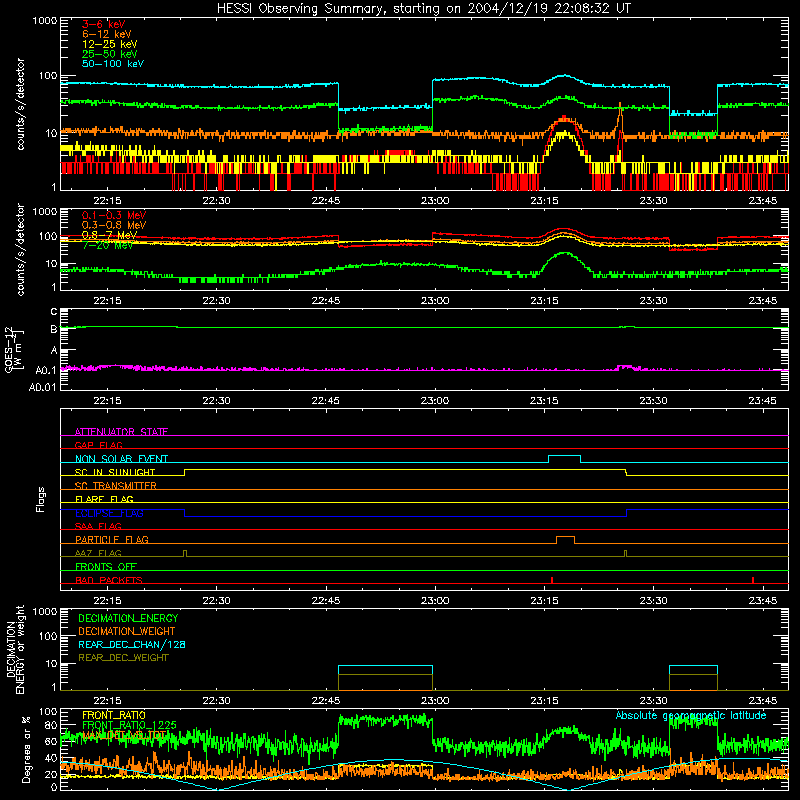This screenshot has width=800, height=800.
Task: Click the ECLIPSE_FLAG rising step near 23:26
Action: 627,513
